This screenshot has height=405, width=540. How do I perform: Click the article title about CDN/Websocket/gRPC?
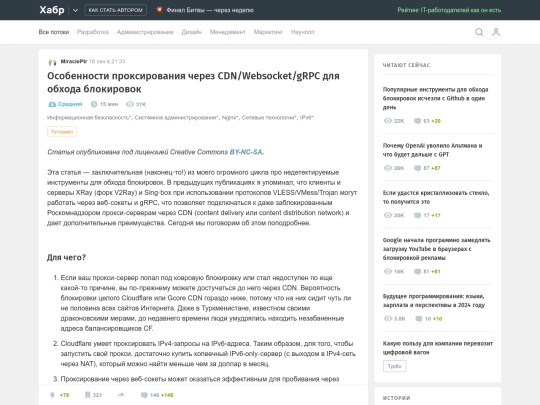[x=193, y=82]
